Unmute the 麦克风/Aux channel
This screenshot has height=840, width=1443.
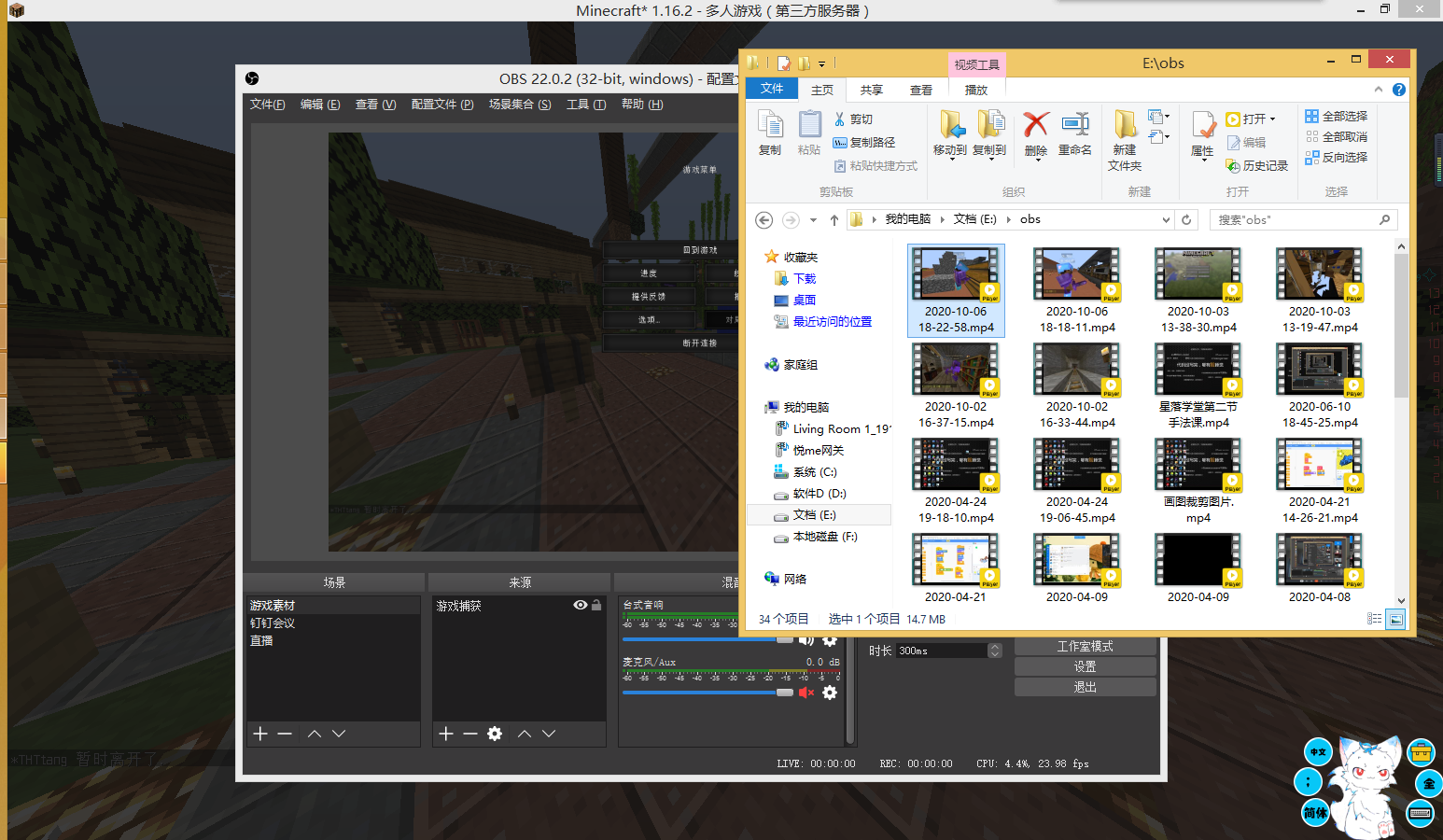(x=806, y=693)
